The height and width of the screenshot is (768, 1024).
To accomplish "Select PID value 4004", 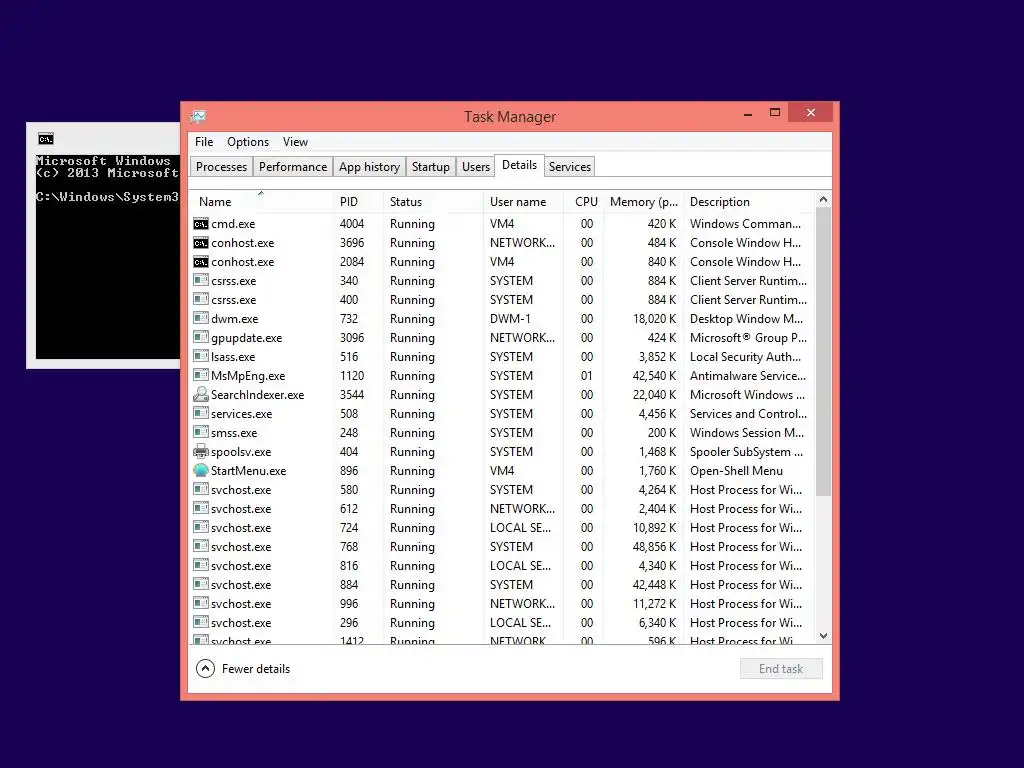I will 351,224.
